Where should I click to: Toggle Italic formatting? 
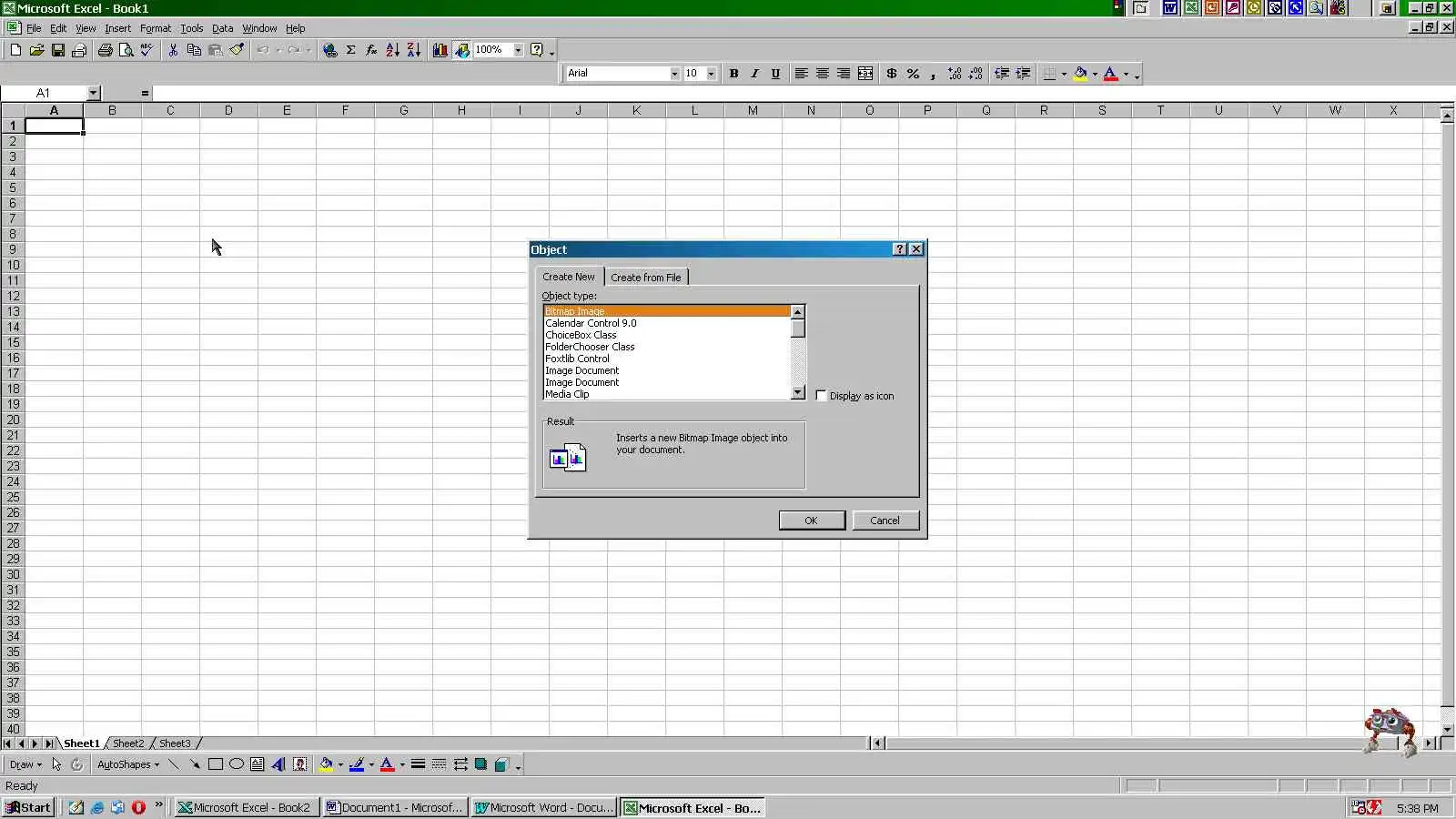(x=754, y=74)
